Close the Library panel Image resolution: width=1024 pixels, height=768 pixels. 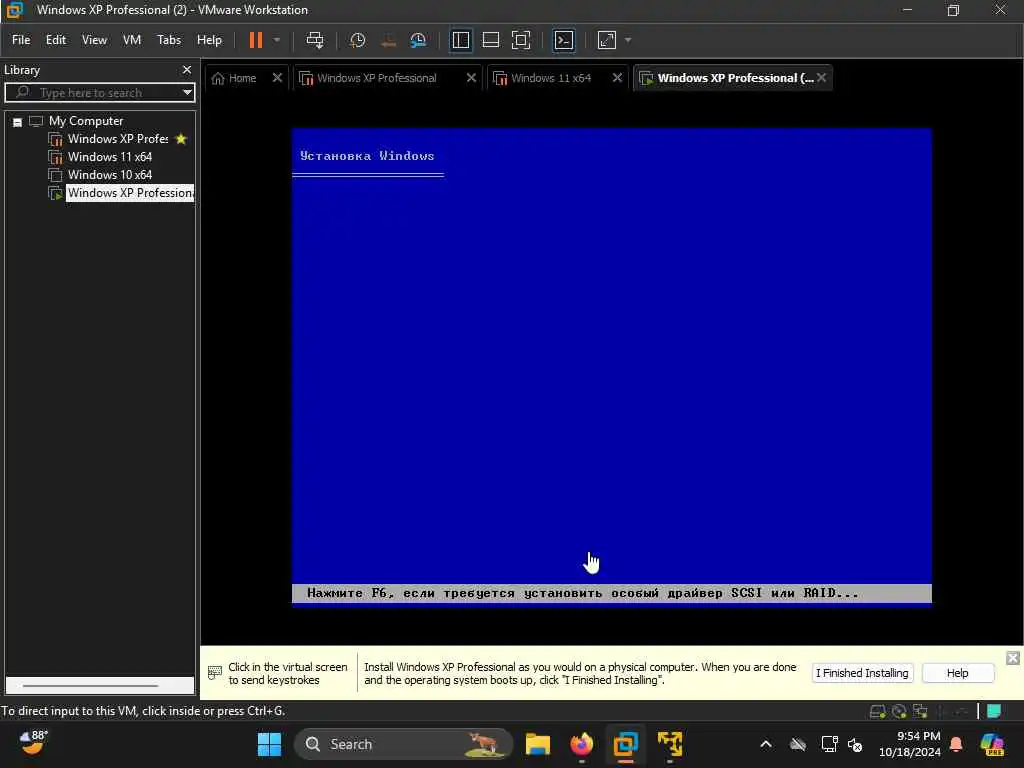coord(187,69)
